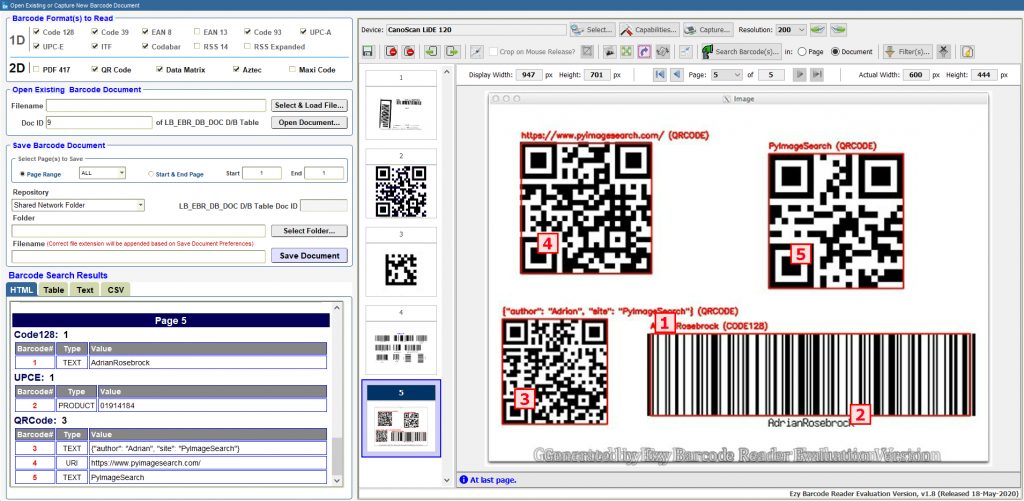
Task: Click the results panel scrollbar thumb
Action: [x=337, y=456]
